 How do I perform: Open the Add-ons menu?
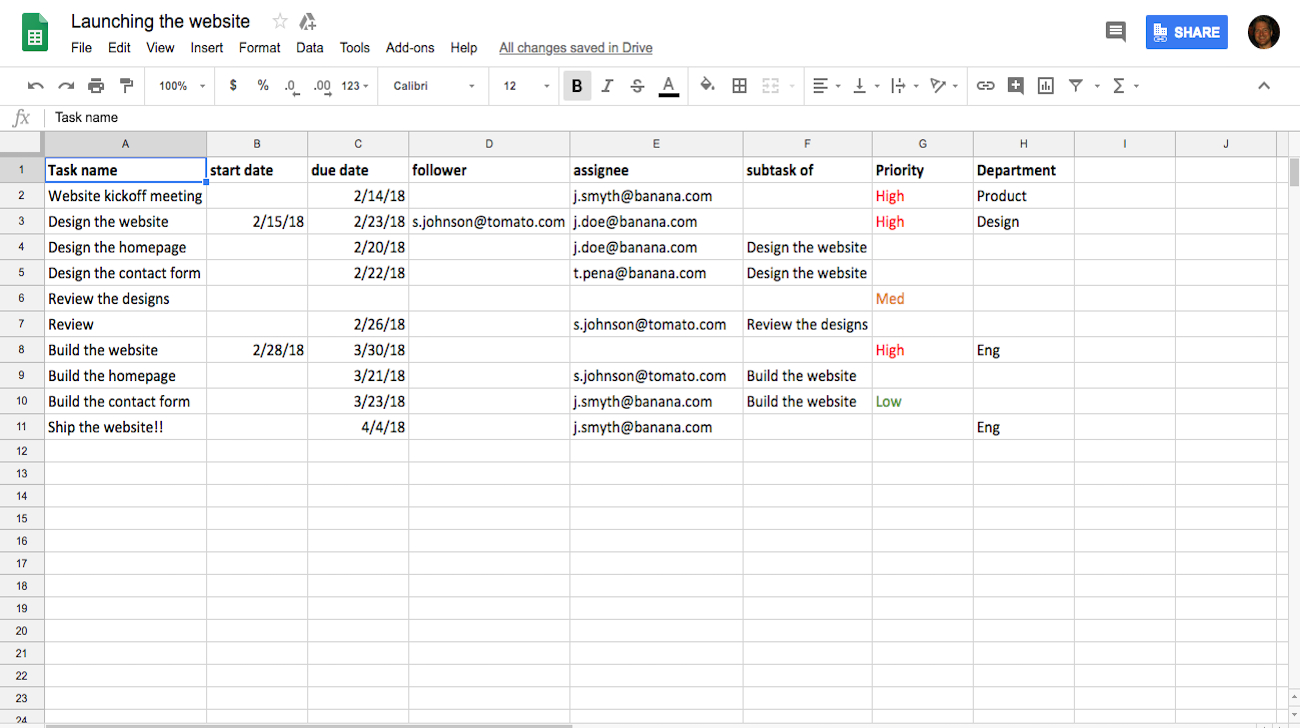[410, 47]
